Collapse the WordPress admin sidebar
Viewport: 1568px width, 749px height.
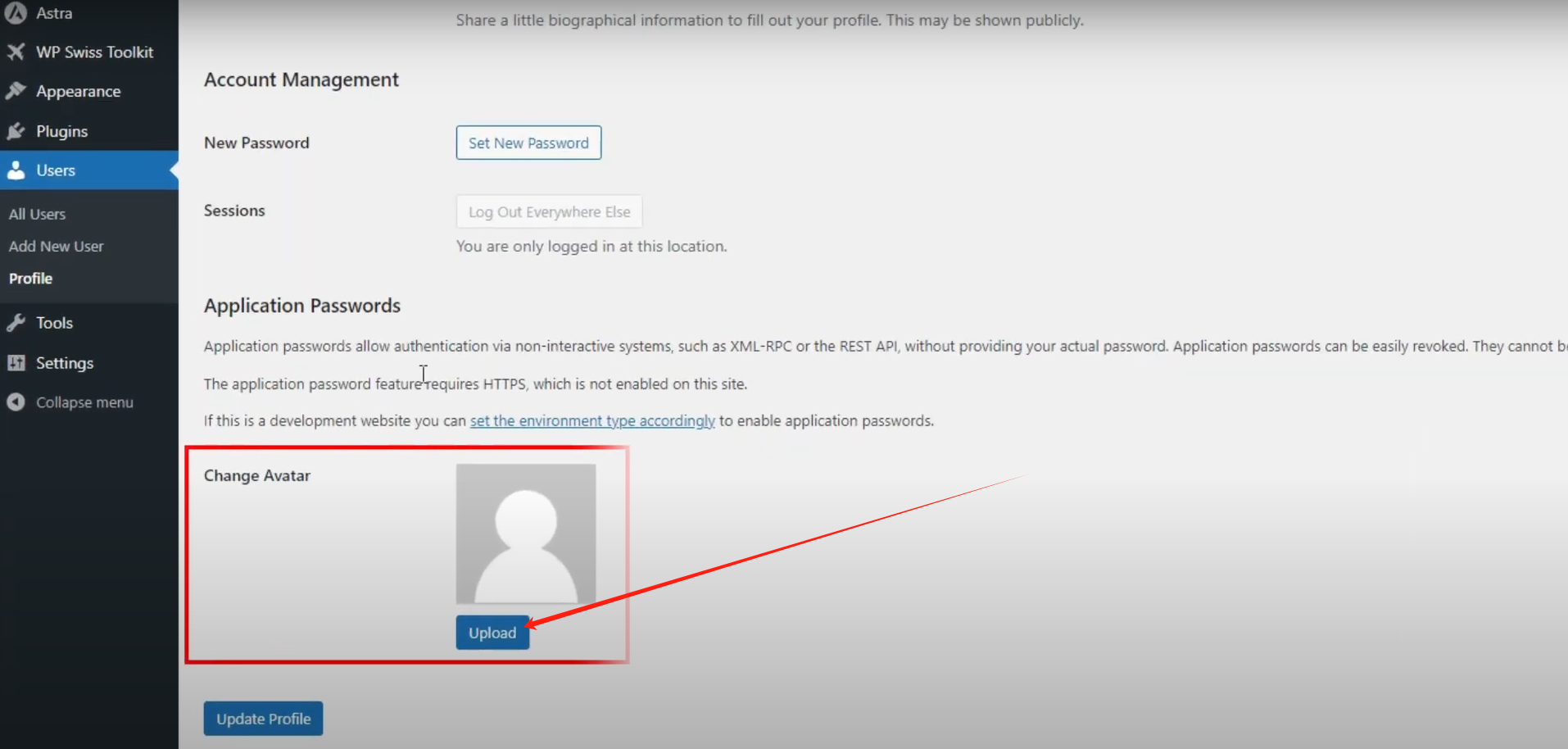click(x=84, y=402)
